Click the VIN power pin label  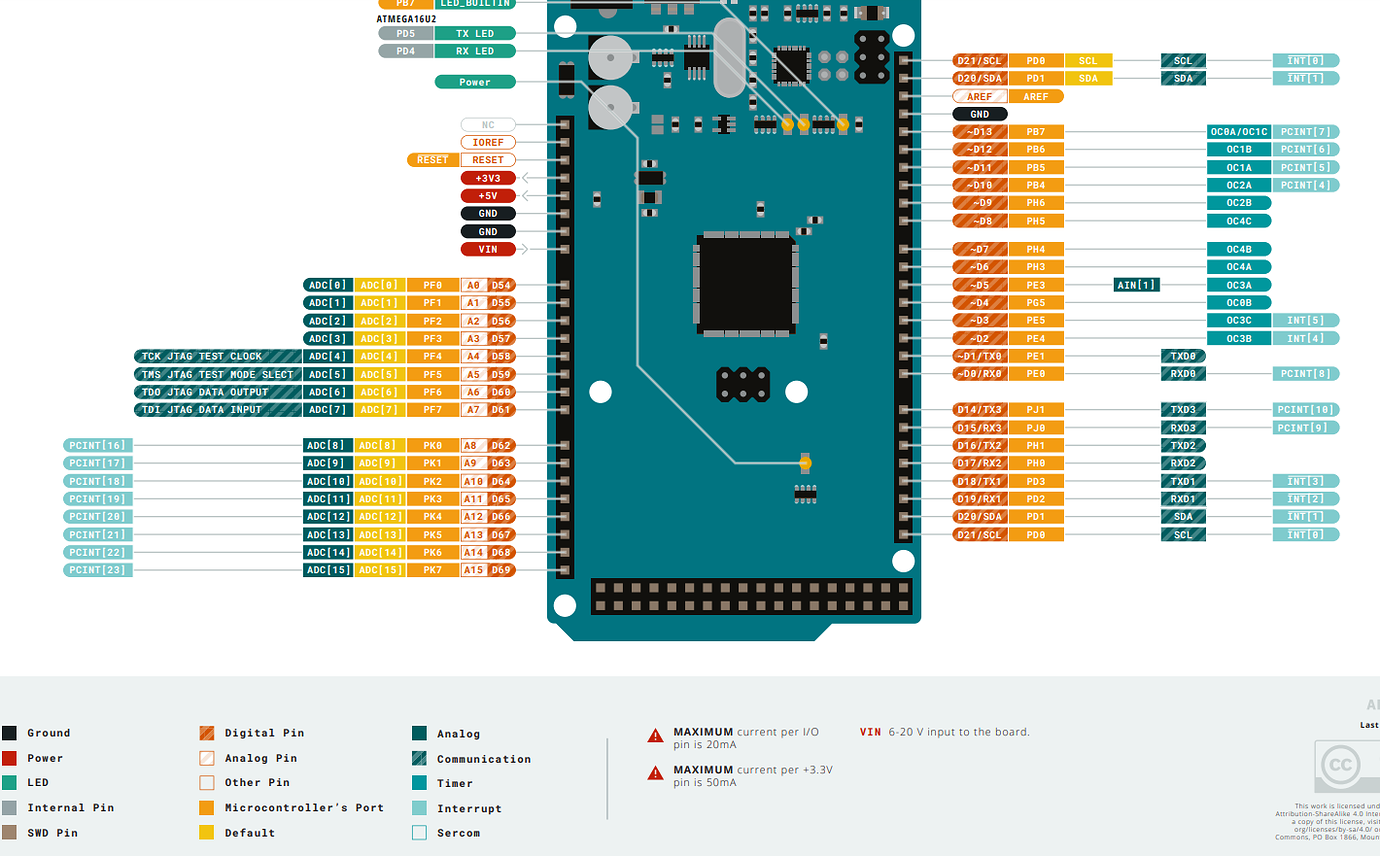click(x=488, y=249)
